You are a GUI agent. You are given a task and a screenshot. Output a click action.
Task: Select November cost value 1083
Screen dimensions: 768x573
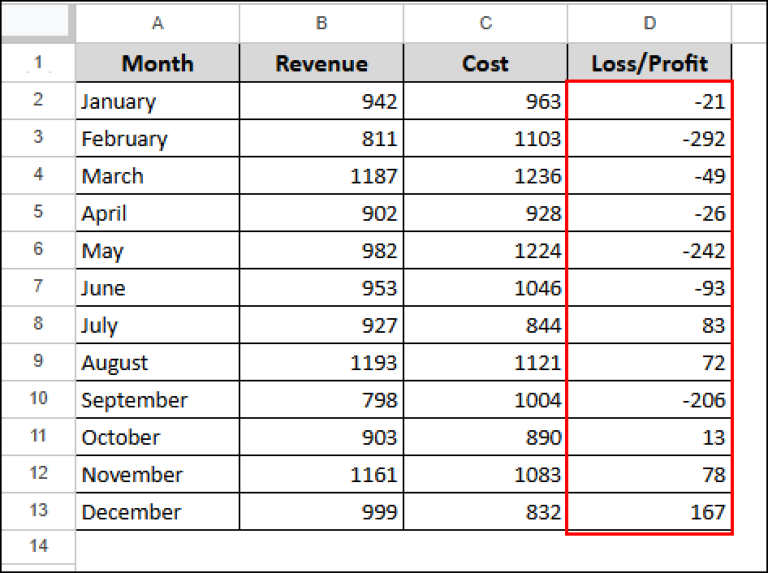[485, 475]
